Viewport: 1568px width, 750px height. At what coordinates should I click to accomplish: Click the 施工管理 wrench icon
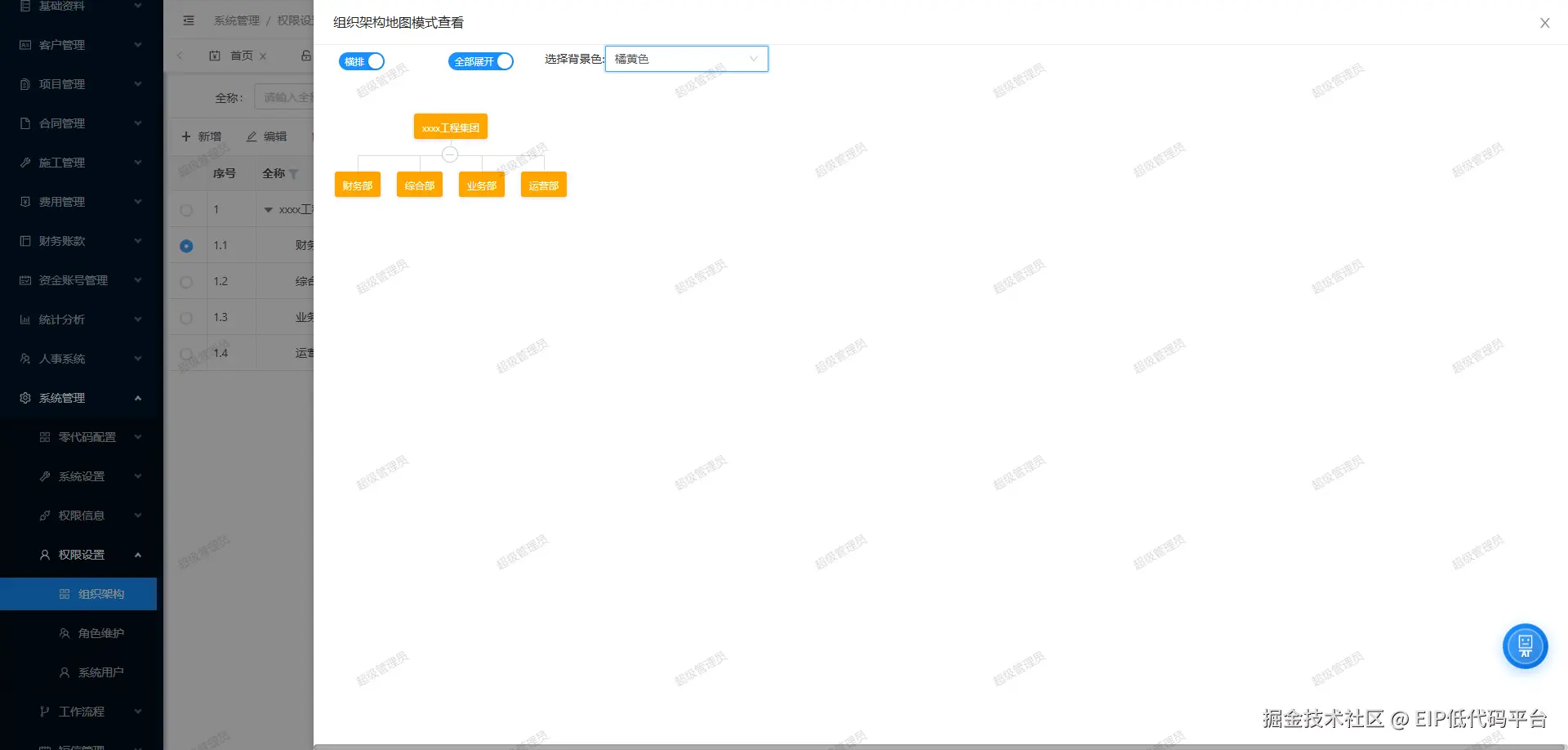(x=25, y=163)
